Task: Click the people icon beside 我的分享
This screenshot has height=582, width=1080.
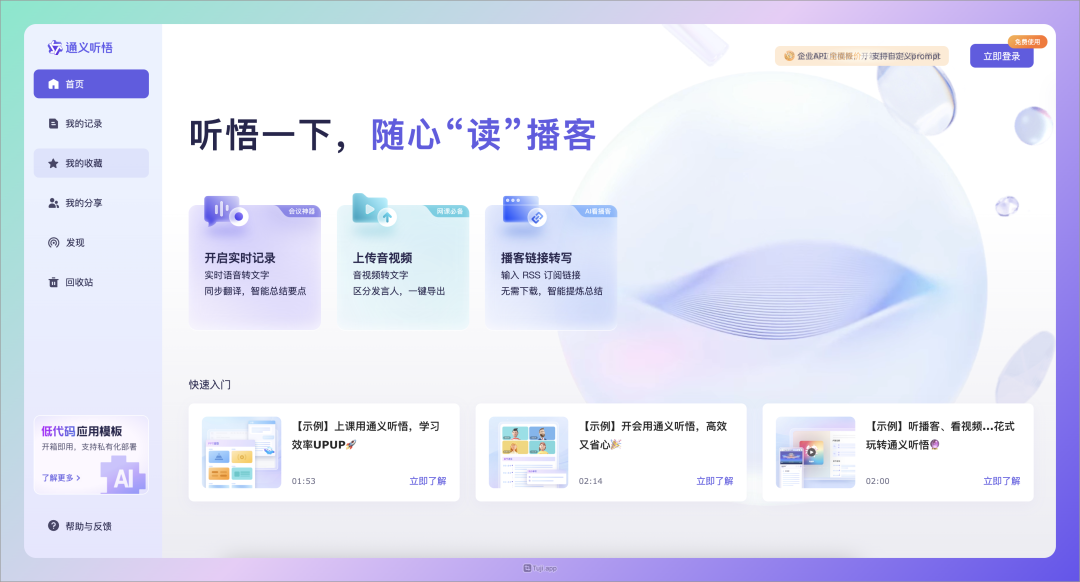Action: point(54,203)
